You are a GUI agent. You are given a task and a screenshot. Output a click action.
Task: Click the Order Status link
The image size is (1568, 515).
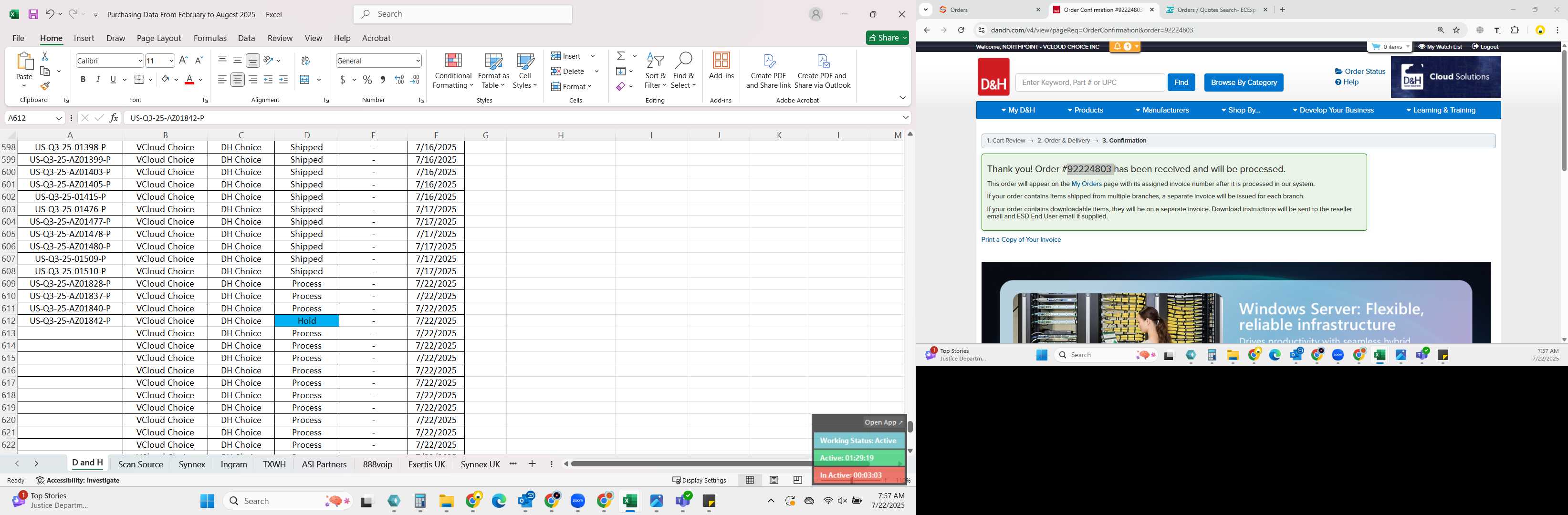pos(1360,71)
